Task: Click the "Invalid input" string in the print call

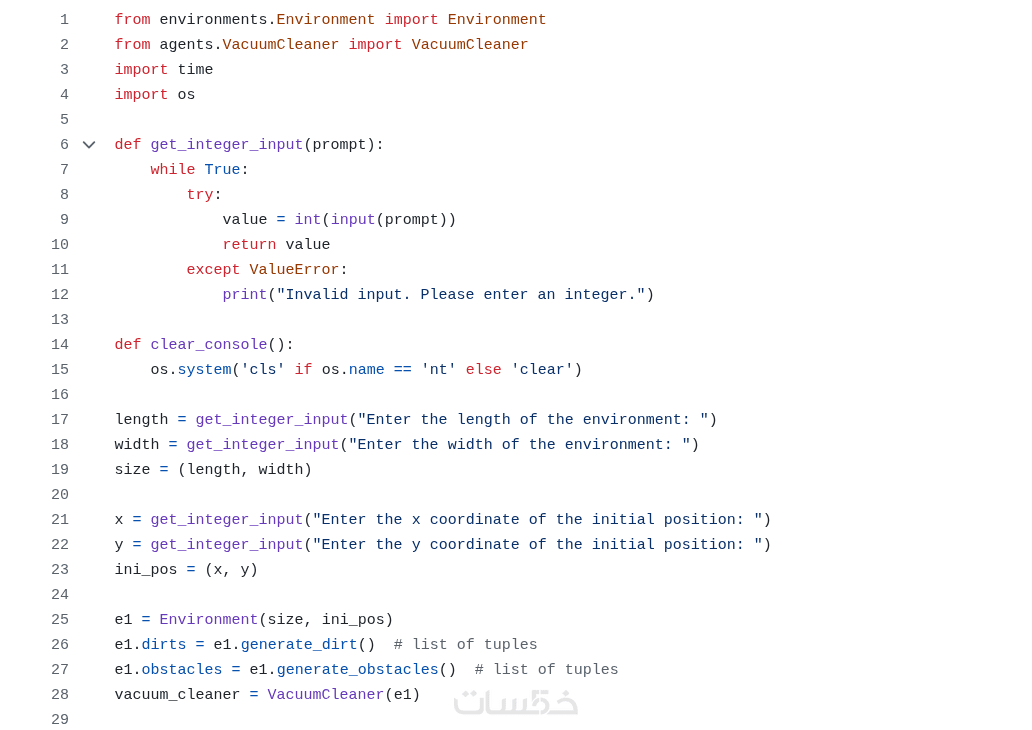Action: (x=460, y=295)
